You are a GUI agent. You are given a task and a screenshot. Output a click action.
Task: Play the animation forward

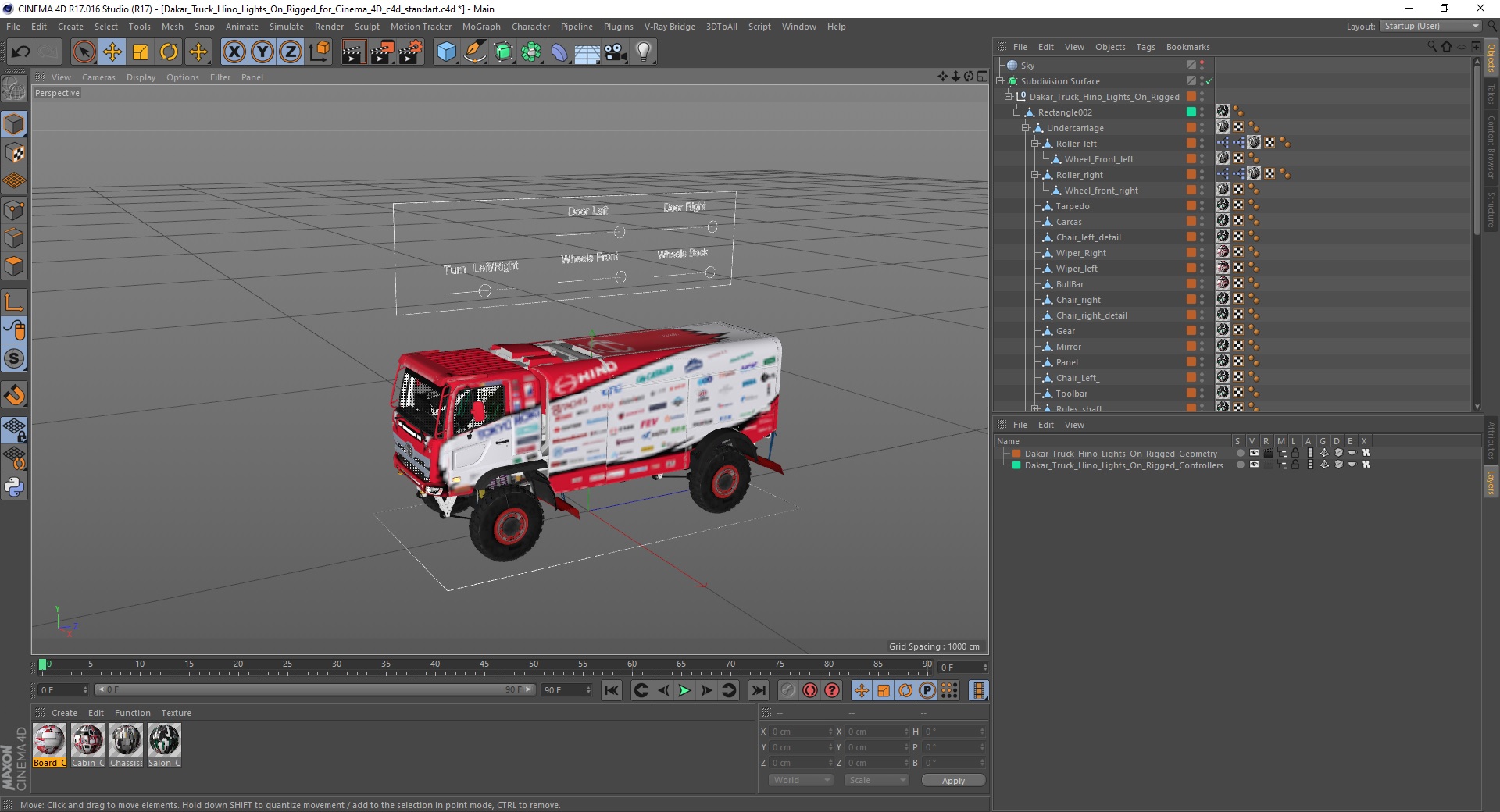[x=684, y=690]
